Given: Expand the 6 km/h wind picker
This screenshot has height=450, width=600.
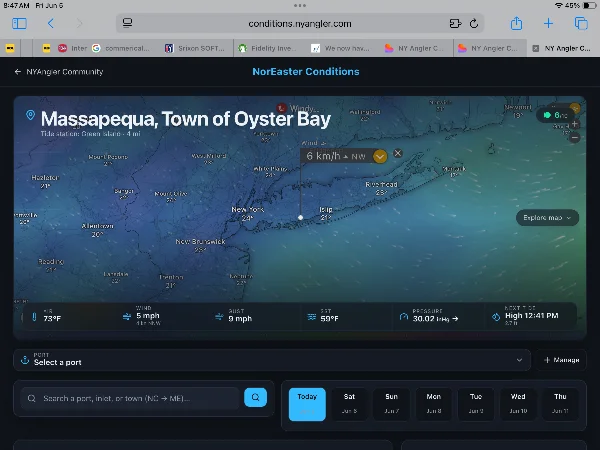Looking at the screenshot, I should (380, 156).
